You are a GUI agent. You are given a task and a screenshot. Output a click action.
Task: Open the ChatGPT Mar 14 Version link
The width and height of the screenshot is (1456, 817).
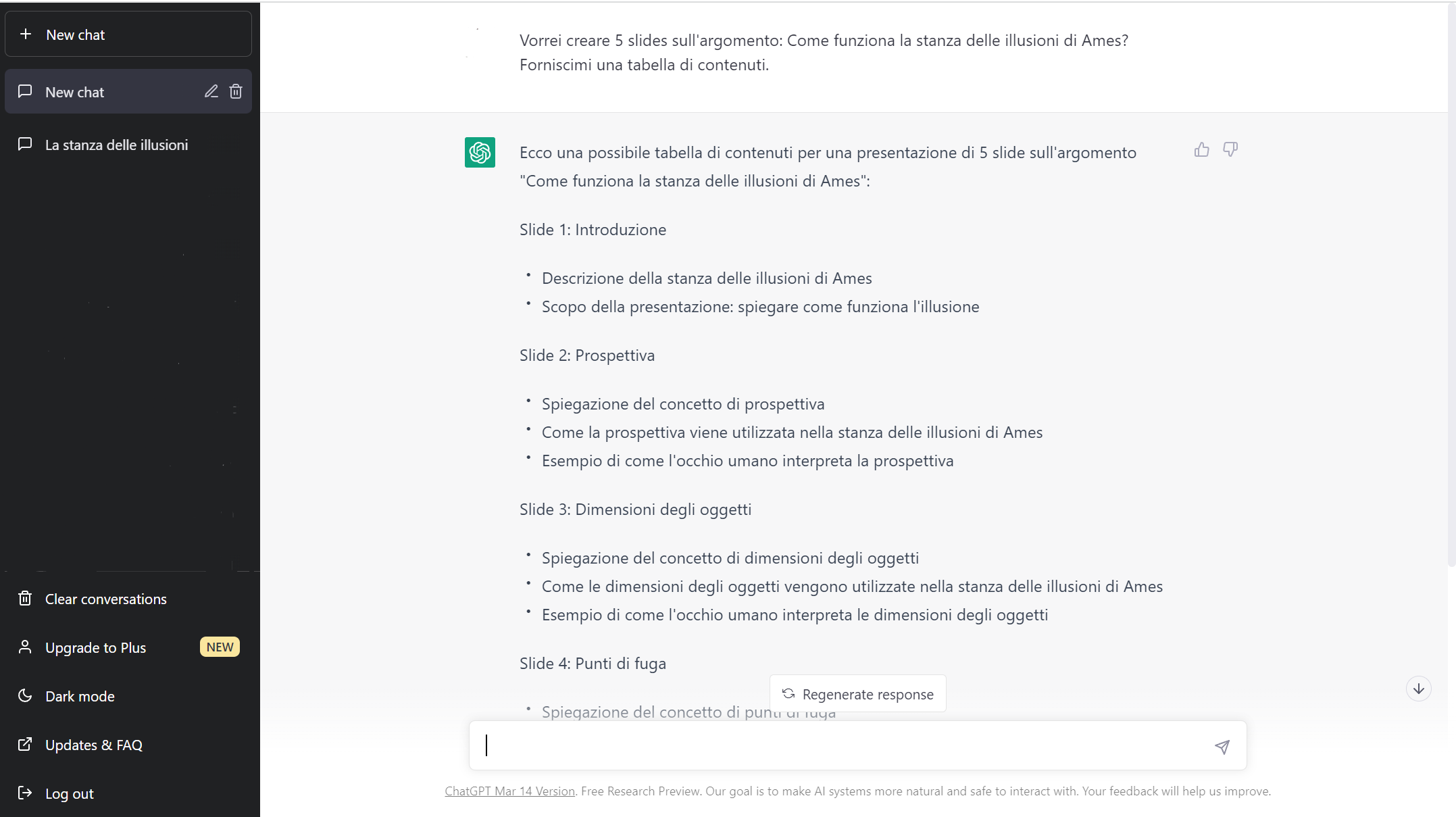(x=509, y=791)
